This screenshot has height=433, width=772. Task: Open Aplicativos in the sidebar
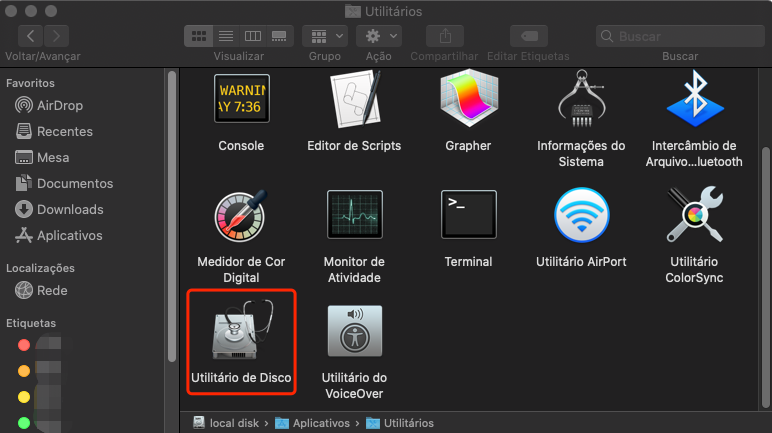59,236
